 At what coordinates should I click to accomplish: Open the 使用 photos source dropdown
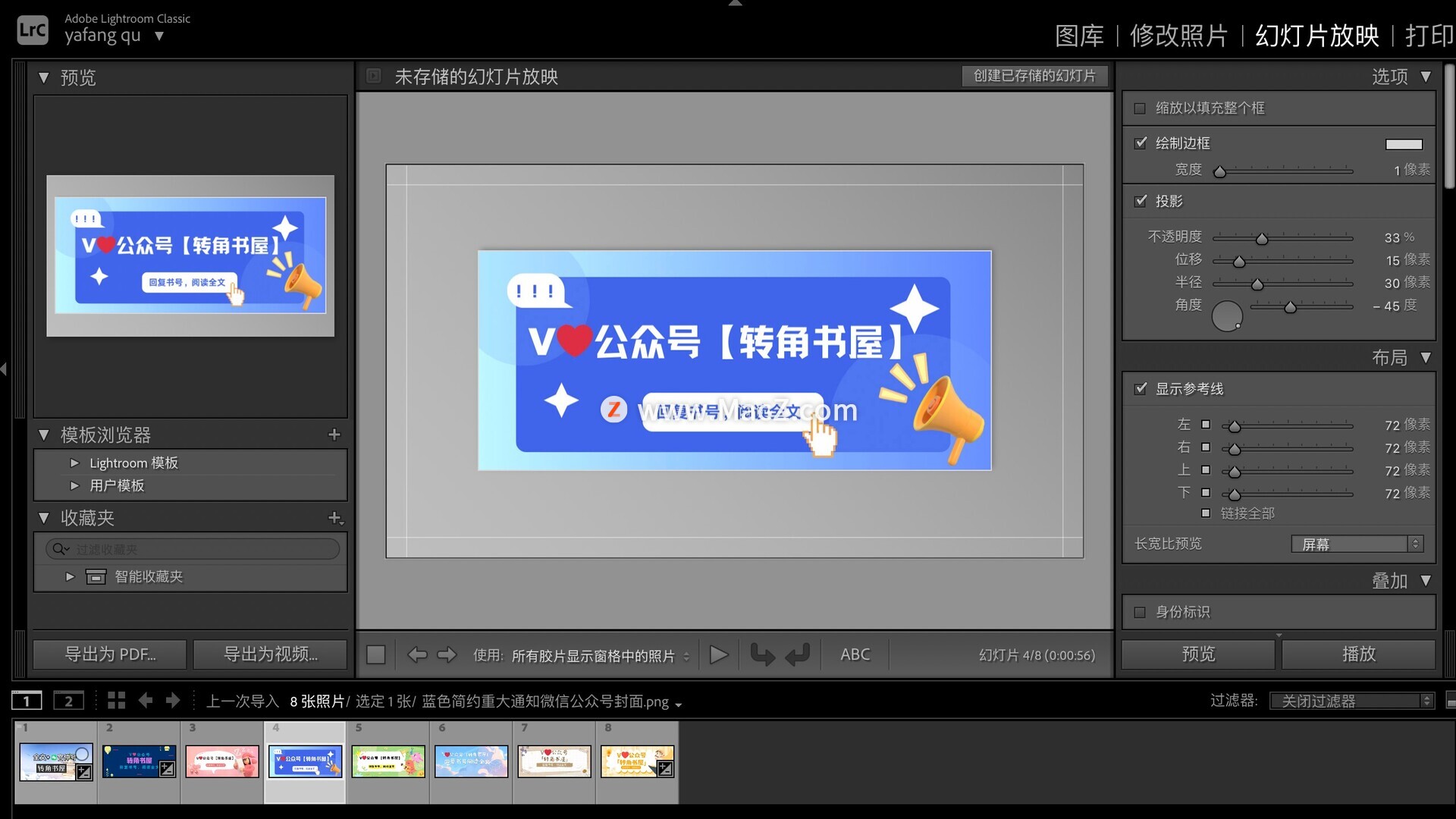[601, 656]
